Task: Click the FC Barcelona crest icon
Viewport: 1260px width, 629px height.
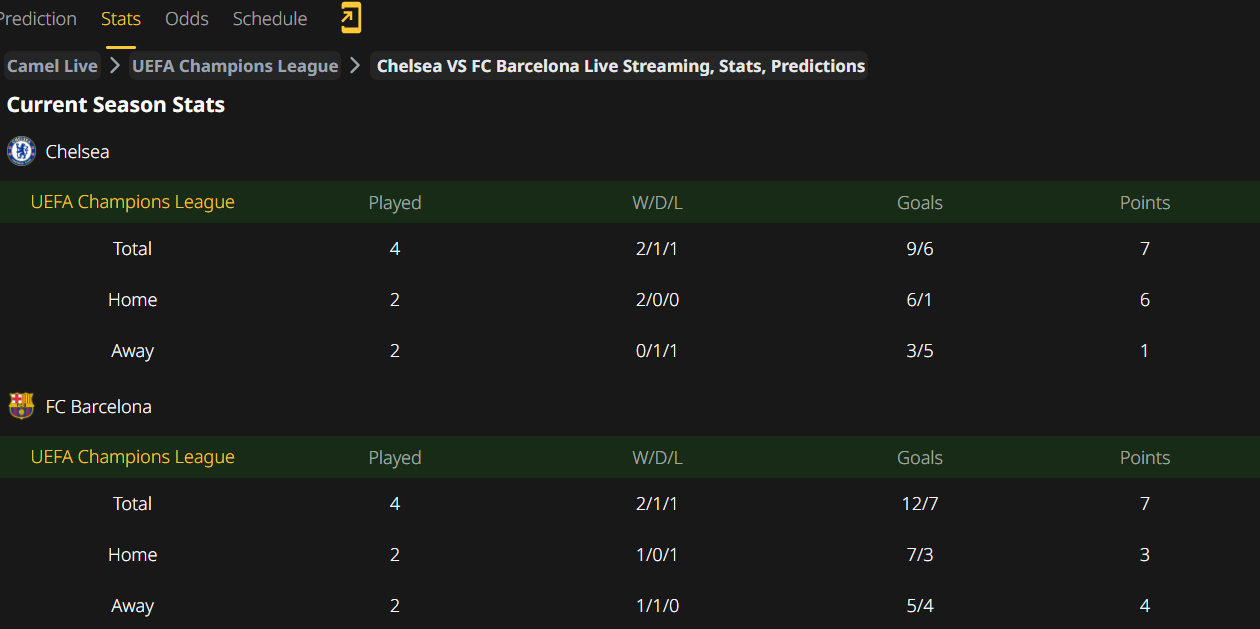Action: [x=21, y=407]
